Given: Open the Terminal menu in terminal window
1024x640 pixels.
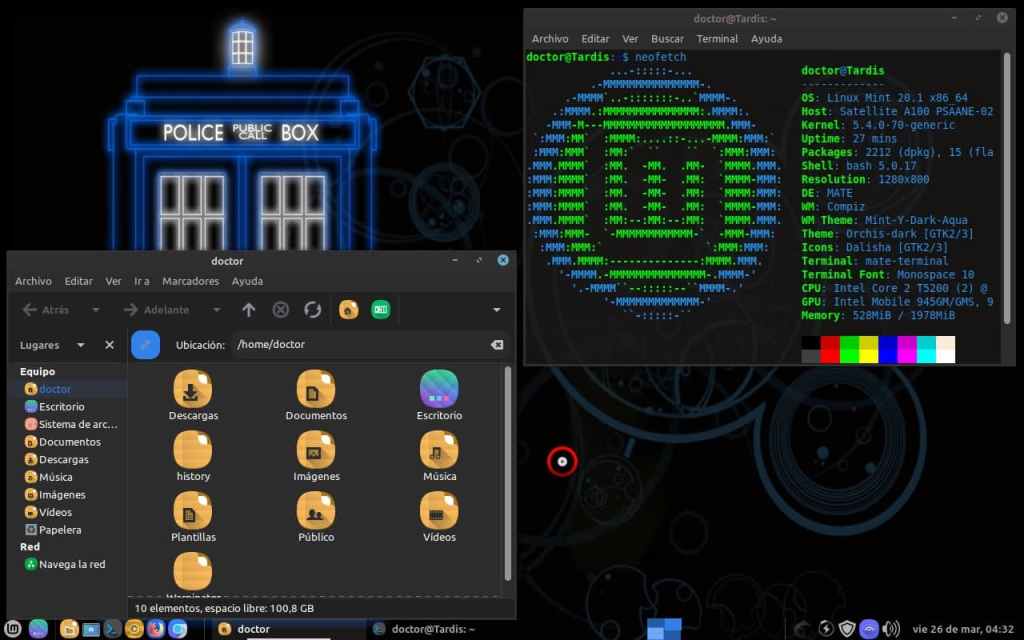Looking at the screenshot, I should click(x=717, y=39).
